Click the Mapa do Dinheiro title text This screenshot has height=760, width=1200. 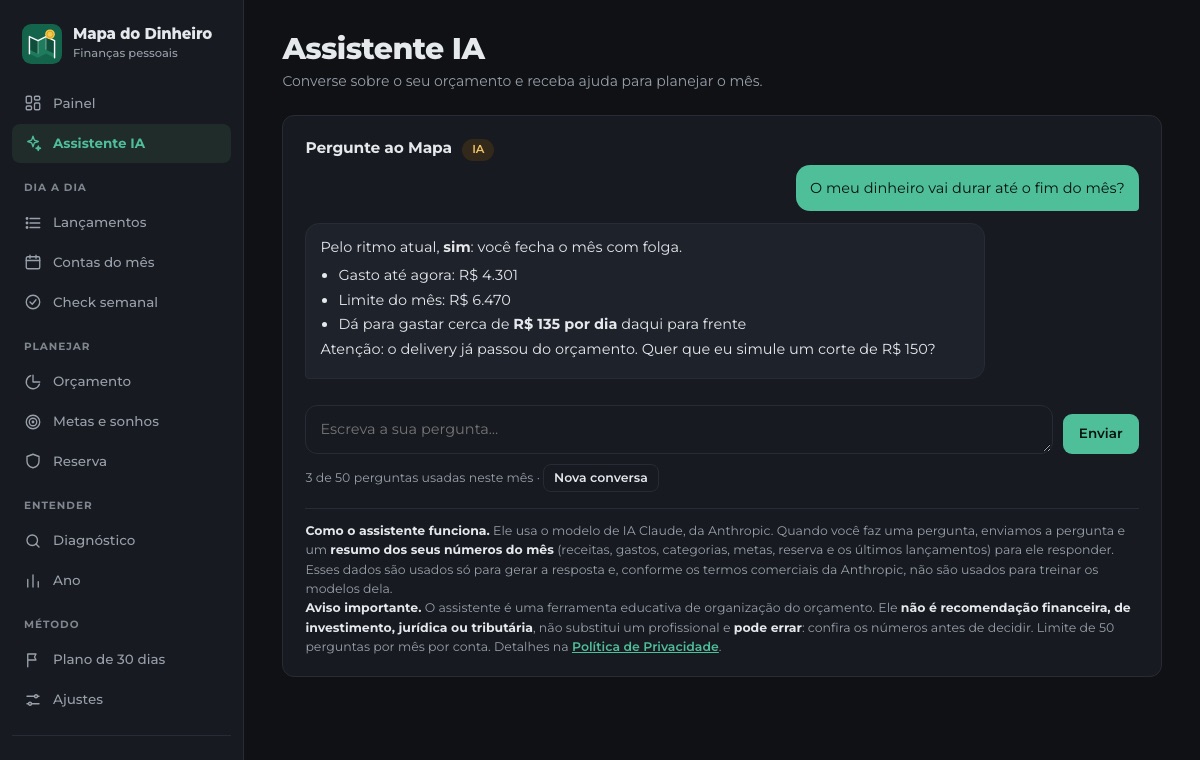(142, 33)
